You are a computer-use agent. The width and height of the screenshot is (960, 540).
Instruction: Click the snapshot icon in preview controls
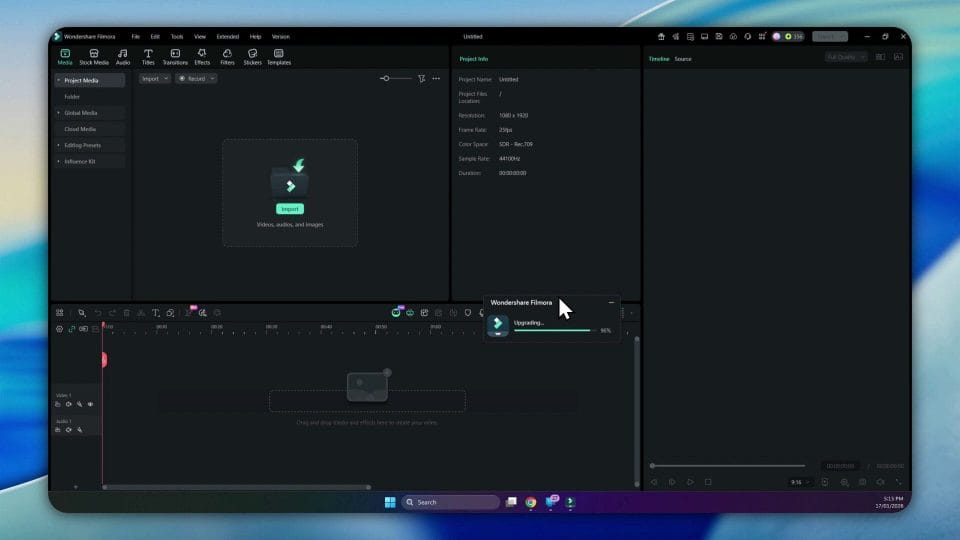(863, 482)
